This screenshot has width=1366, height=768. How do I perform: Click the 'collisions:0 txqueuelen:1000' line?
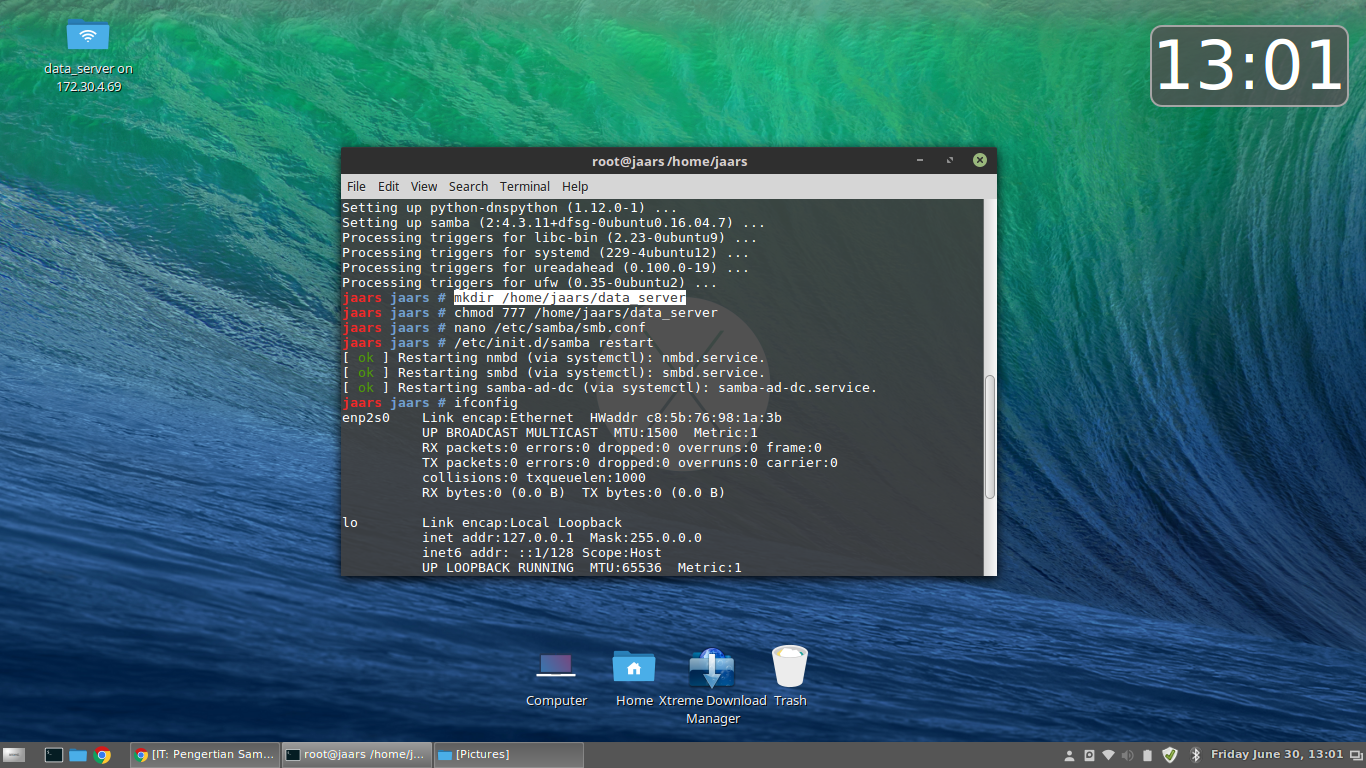pos(534,478)
